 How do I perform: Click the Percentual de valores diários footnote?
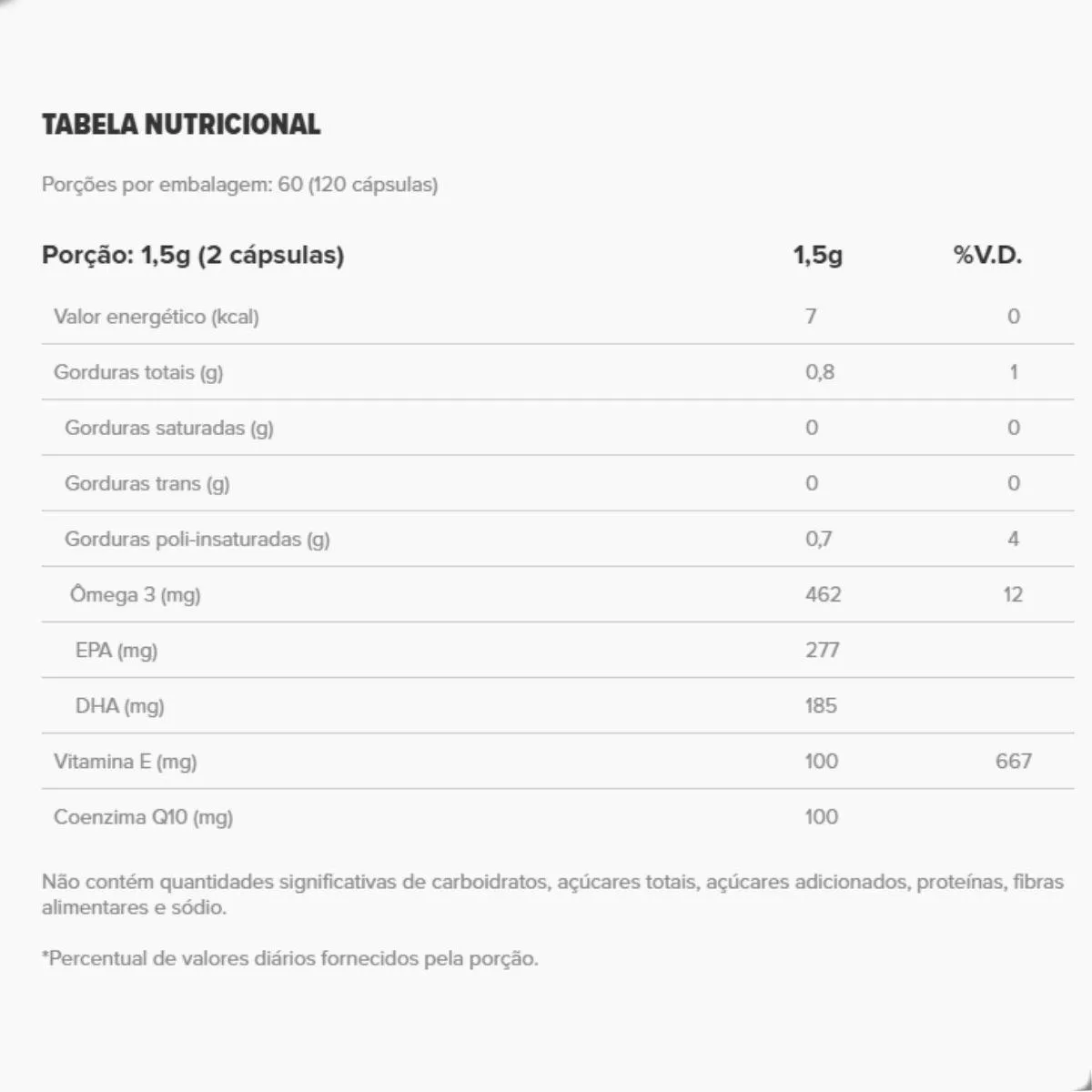click(290, 959)
